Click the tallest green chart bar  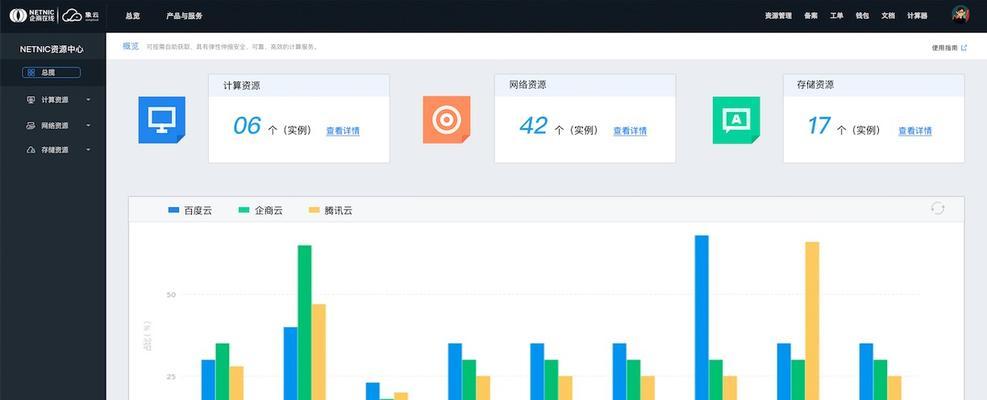click(305, 323)
